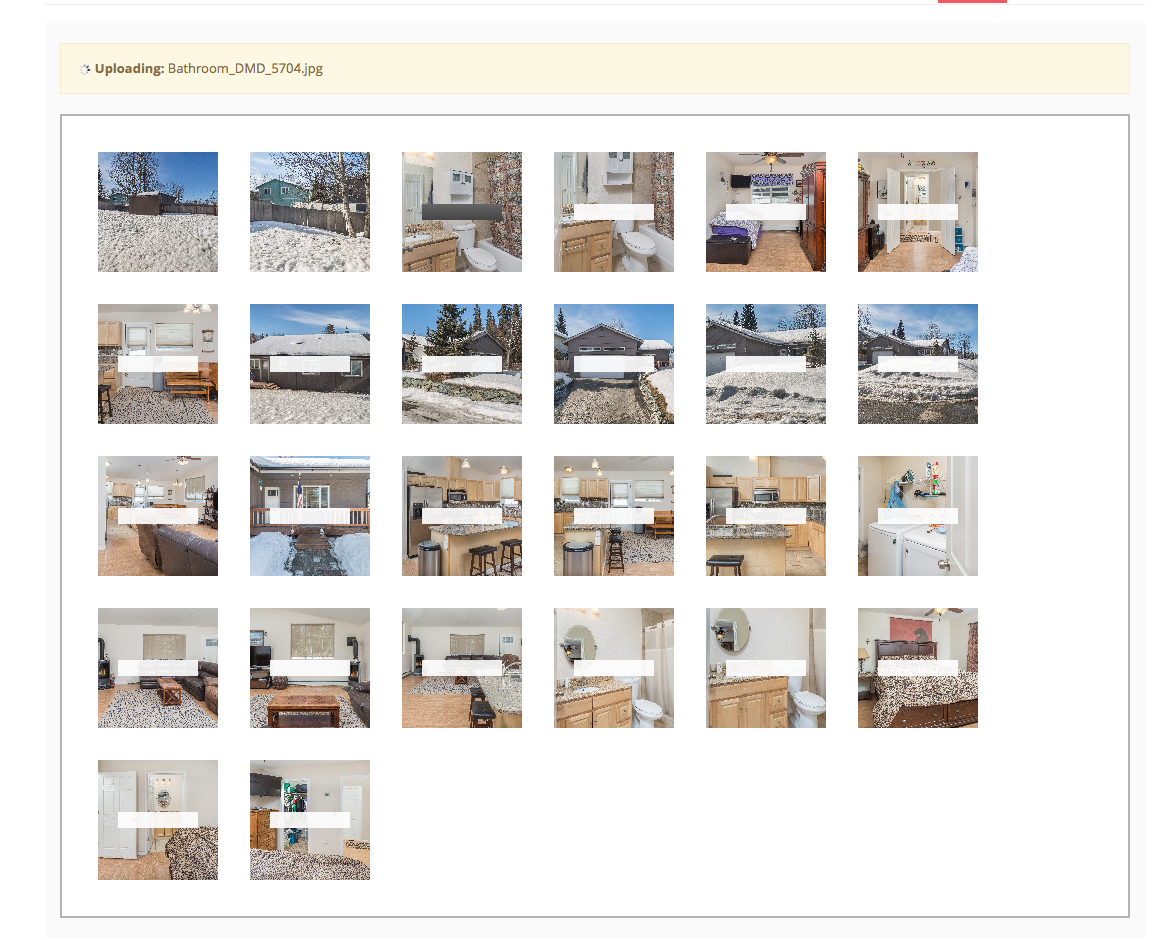This screenshot has width=1174, height=940.
Task: Open the kitchen with microwave and black bench thumbnail
Action: click(766, 516)
